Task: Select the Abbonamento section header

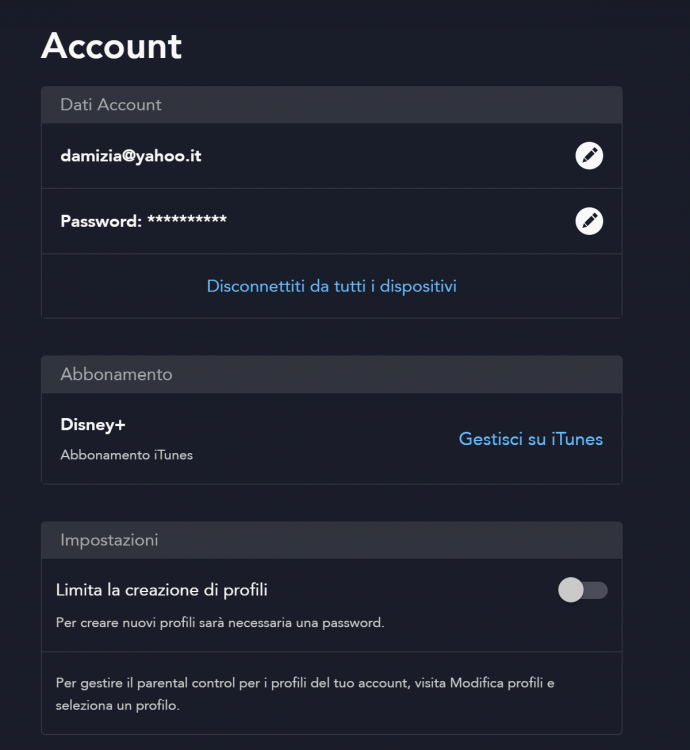Action: pos(116,374)
